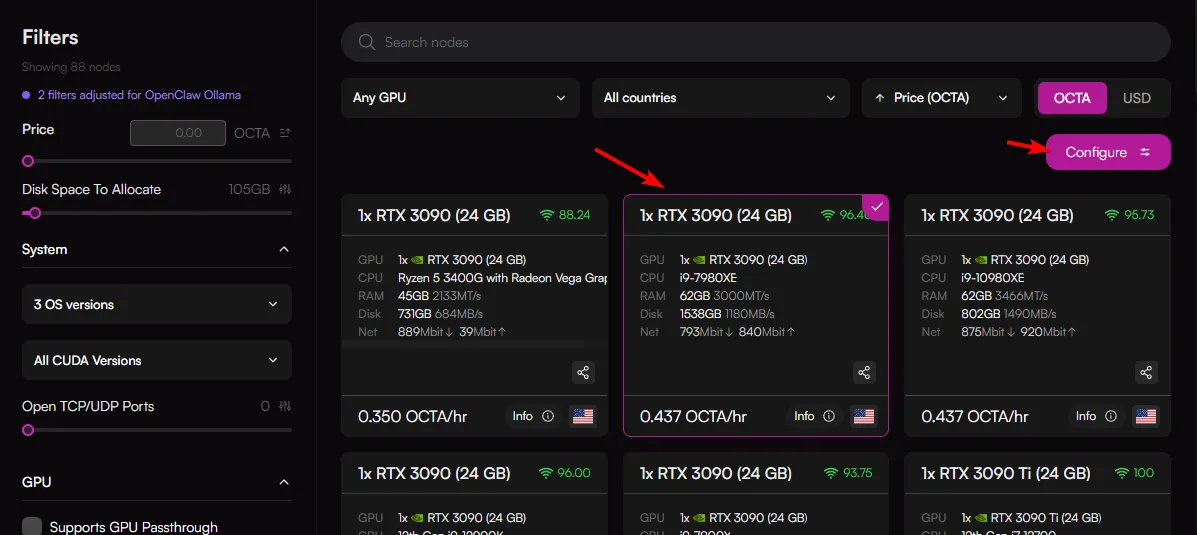Click the Configure button
The width and height of the screenshot is (1197, 535).
(1108, 152)
